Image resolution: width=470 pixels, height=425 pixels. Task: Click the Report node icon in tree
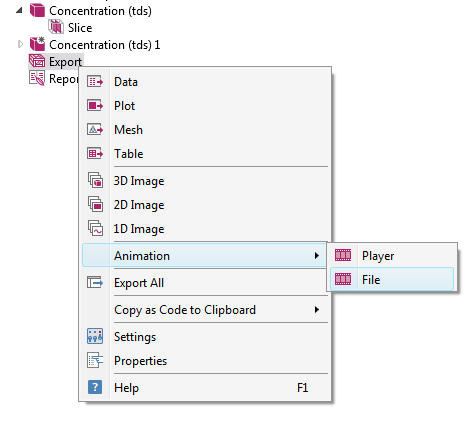37,79
